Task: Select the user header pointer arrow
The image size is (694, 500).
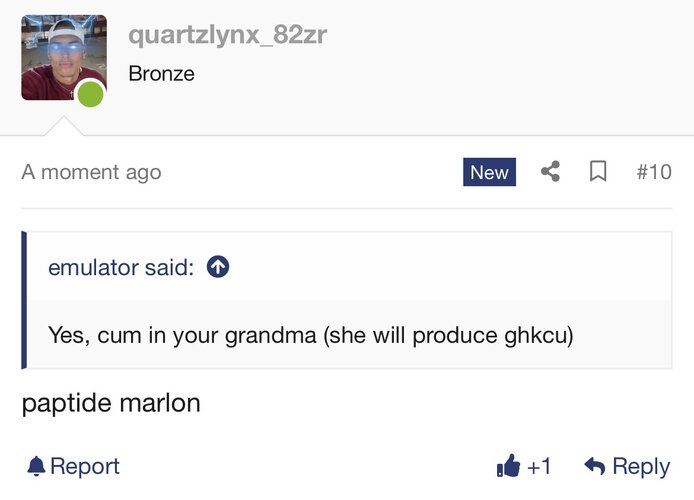Action: coord(64,126)
